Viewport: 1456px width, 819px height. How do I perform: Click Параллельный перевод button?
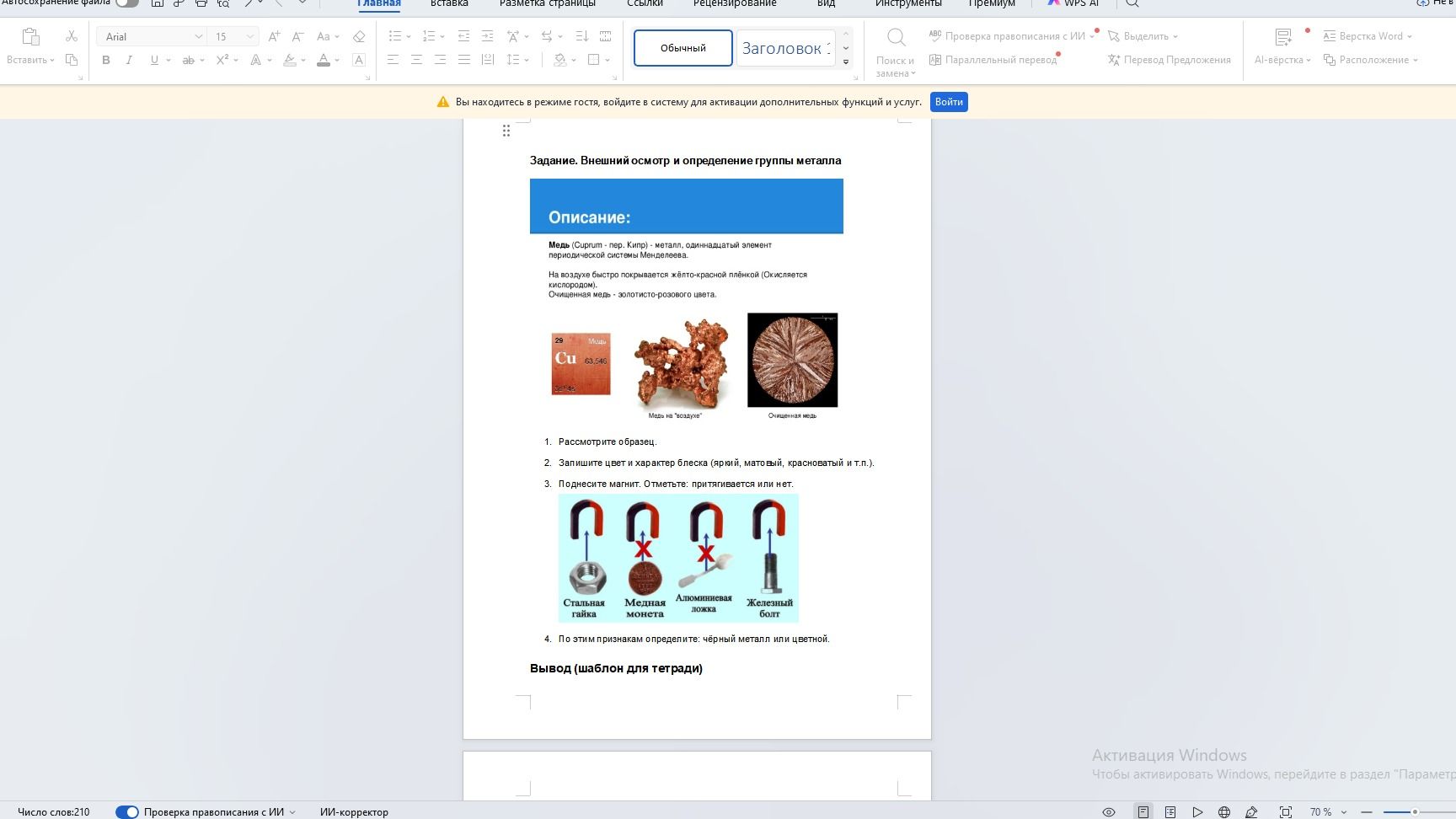click(x=993, y=60)
